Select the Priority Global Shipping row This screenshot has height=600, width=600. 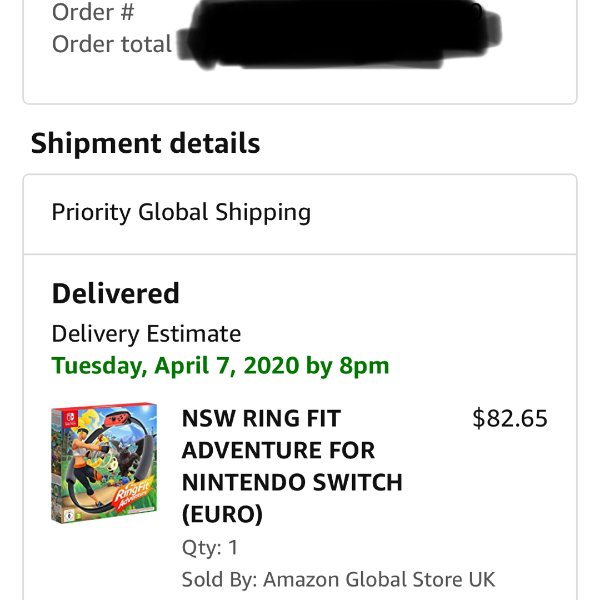300,214
